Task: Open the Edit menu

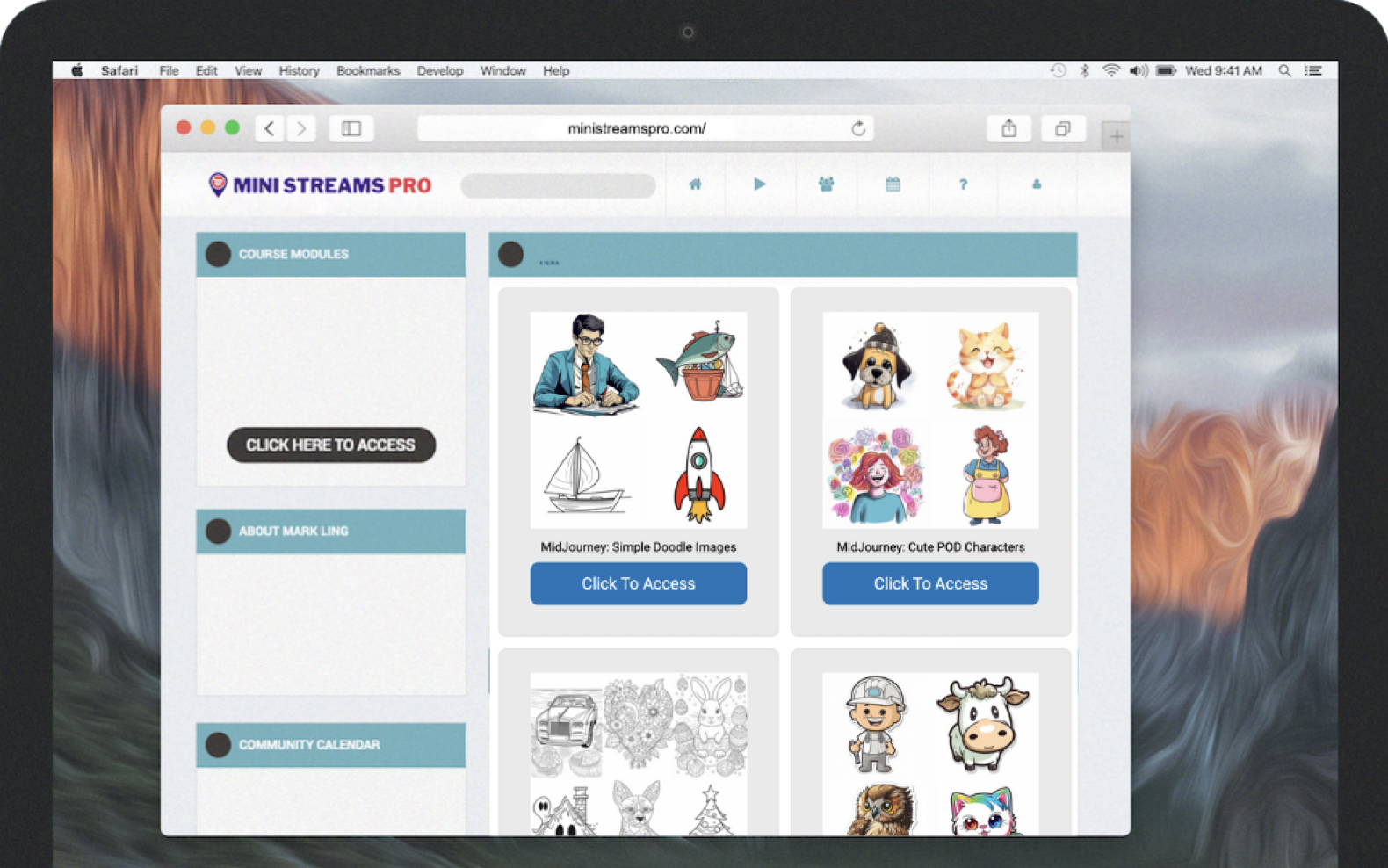Action: click(206, 70)
